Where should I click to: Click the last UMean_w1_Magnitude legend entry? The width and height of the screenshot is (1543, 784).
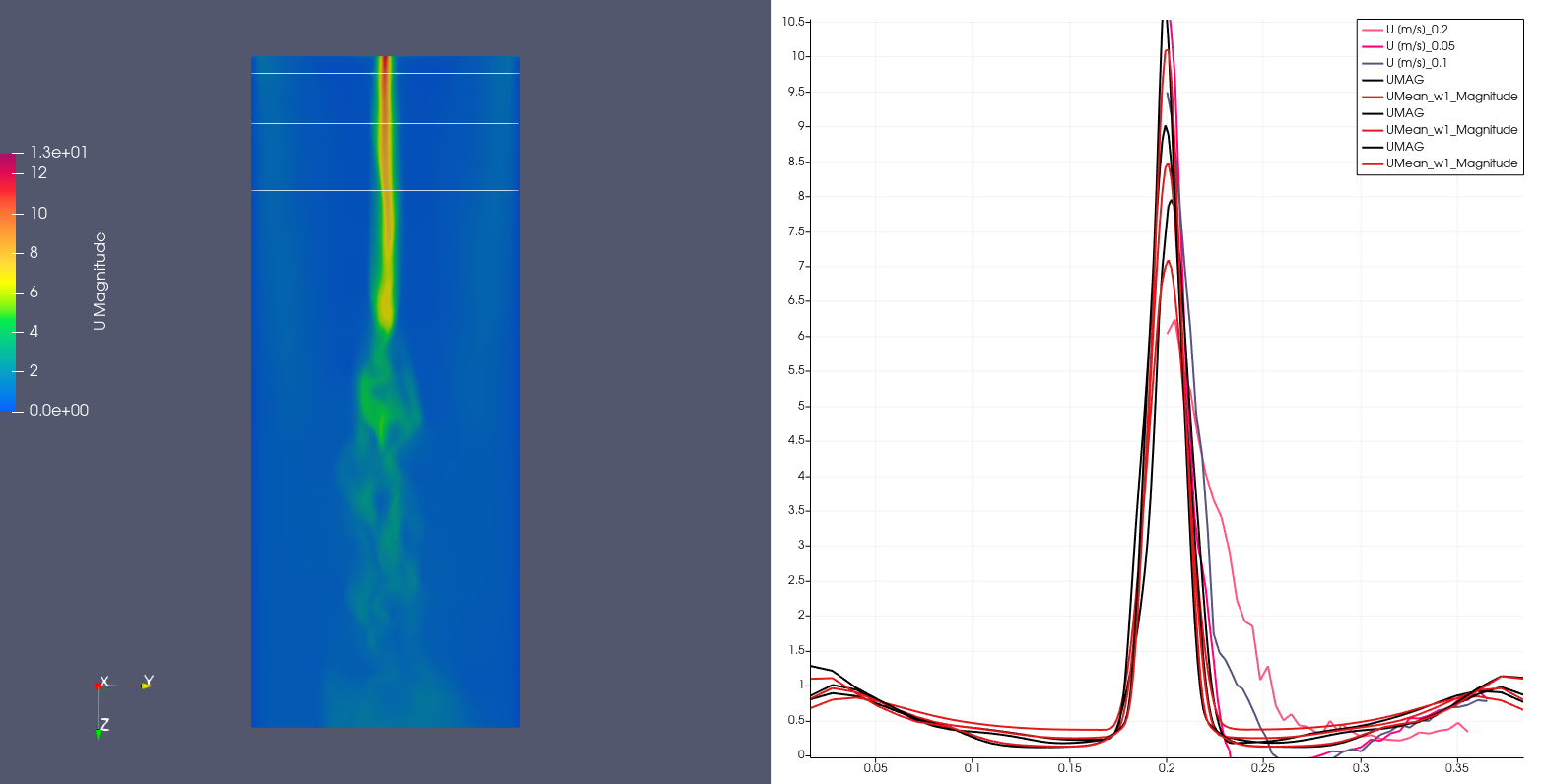1451,163
